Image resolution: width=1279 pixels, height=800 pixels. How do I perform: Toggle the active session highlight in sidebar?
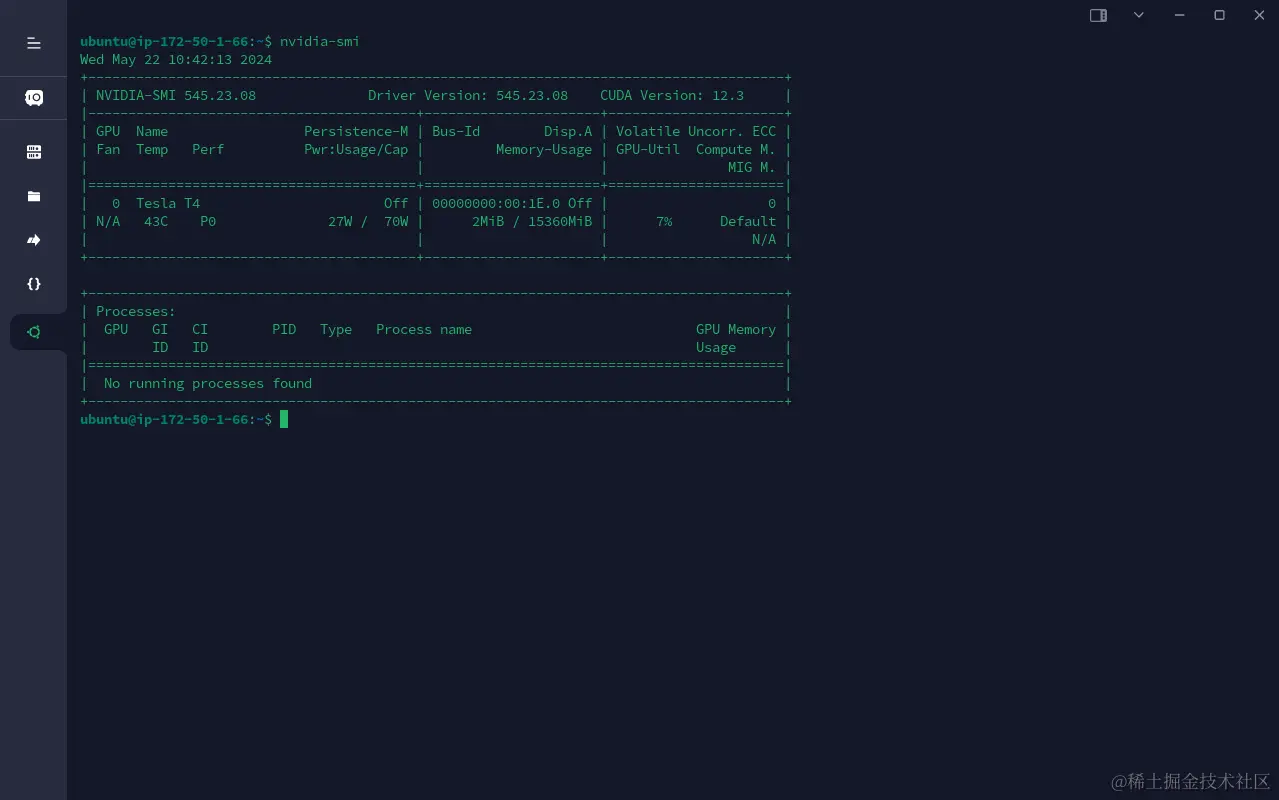[33, 331]
